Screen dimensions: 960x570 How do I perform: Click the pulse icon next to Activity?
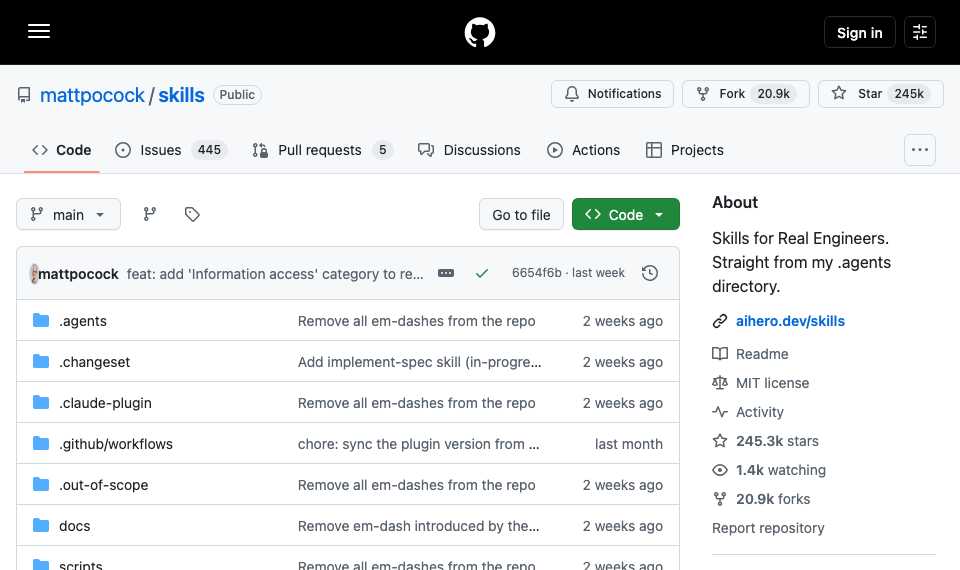[x=720, y=411]
